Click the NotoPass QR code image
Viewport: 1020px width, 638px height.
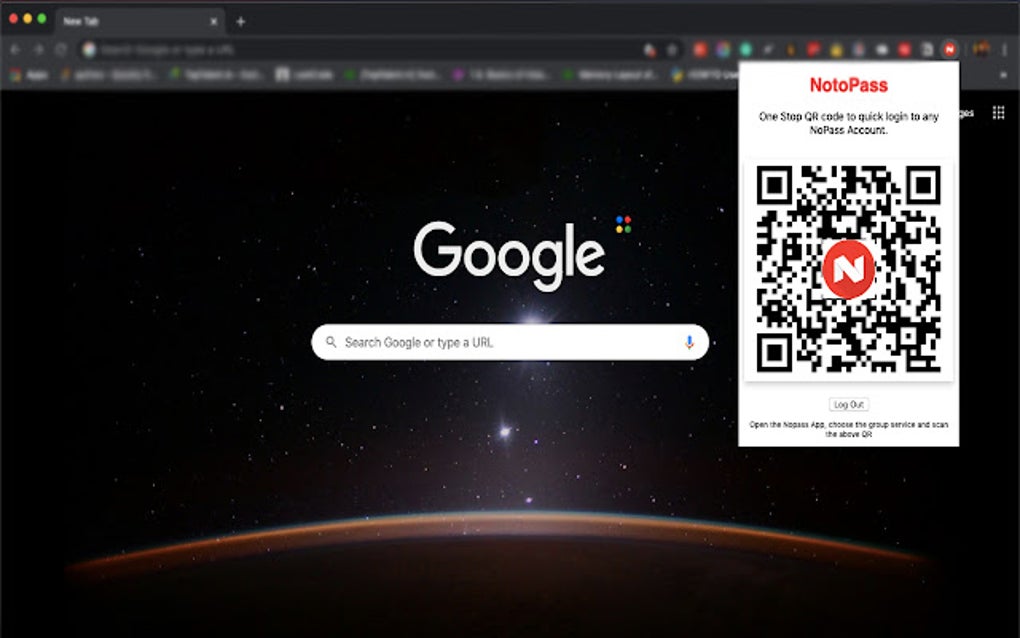tap(848, 269)
